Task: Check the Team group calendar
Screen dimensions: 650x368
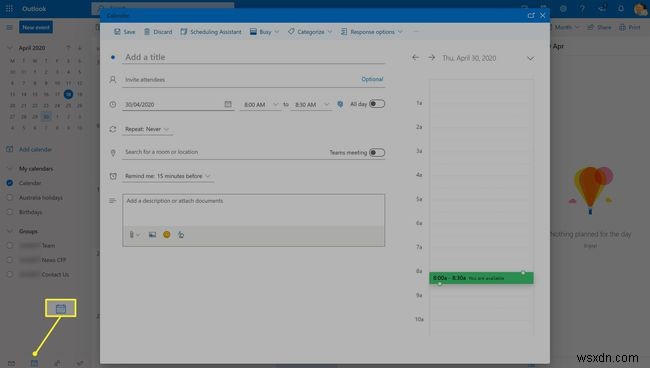Action: click(10, 245)
